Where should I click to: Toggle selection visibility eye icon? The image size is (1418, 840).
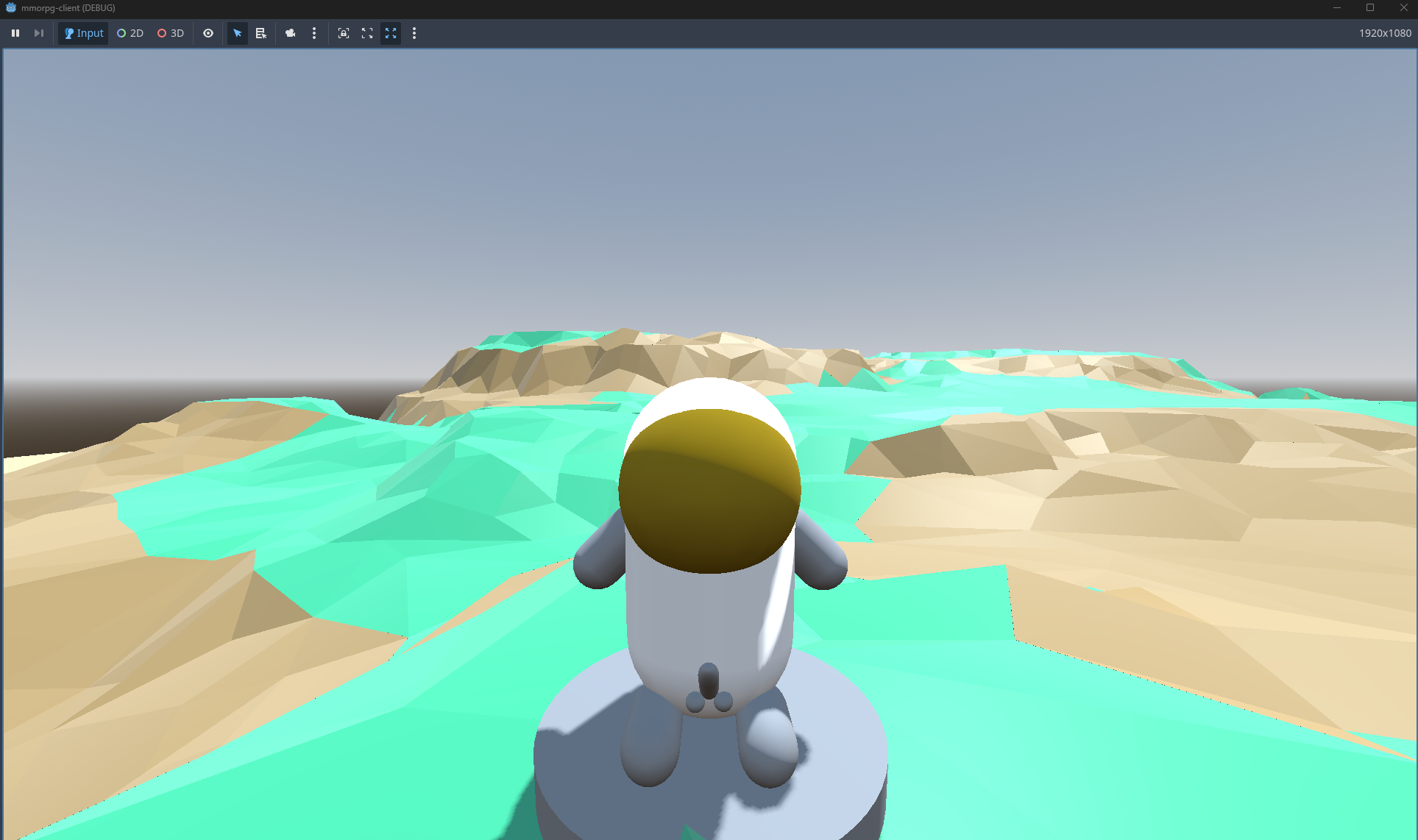click(x=208, y=33)
